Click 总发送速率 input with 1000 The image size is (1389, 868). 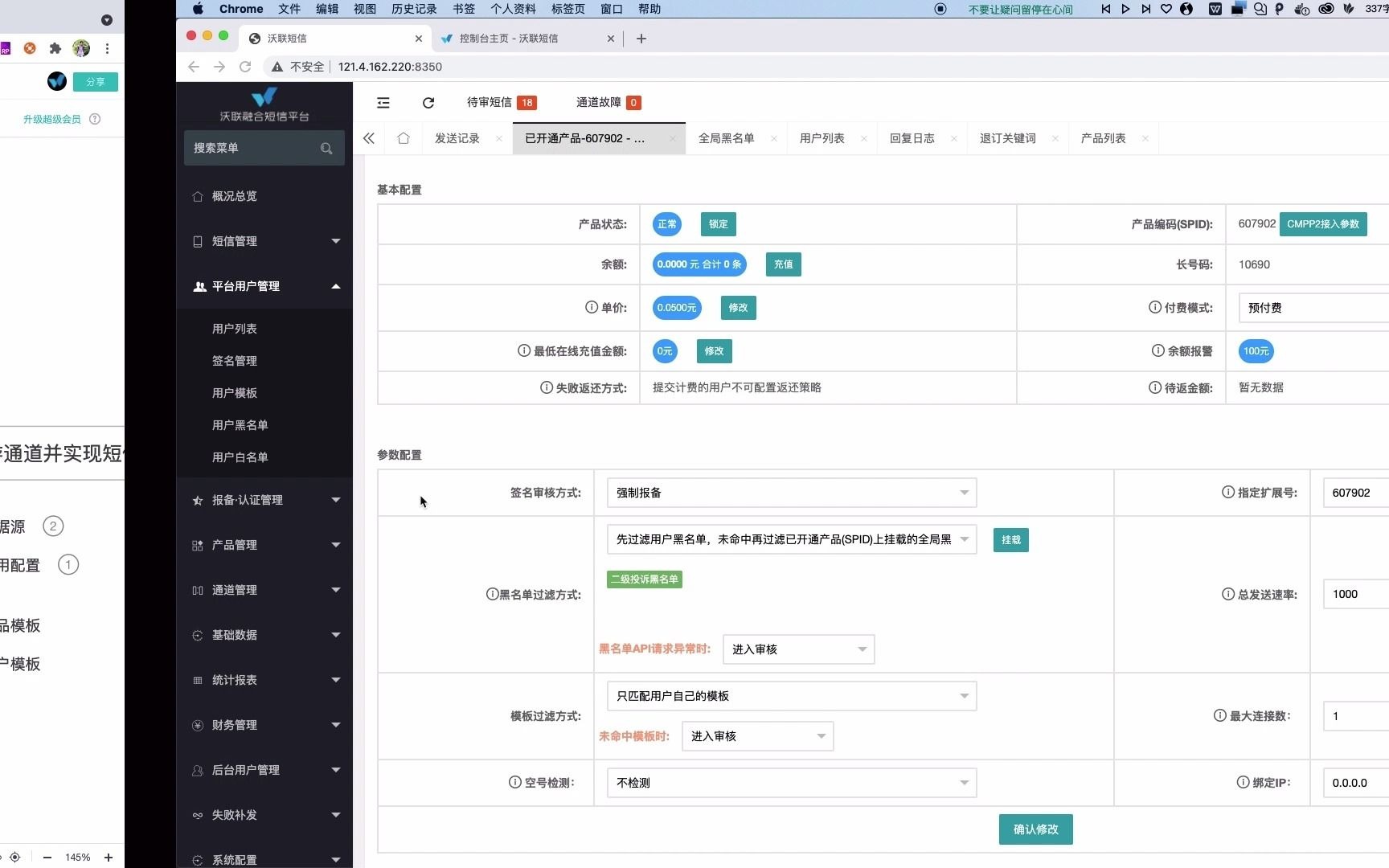pyautogui.click(x=1356, y=594)
